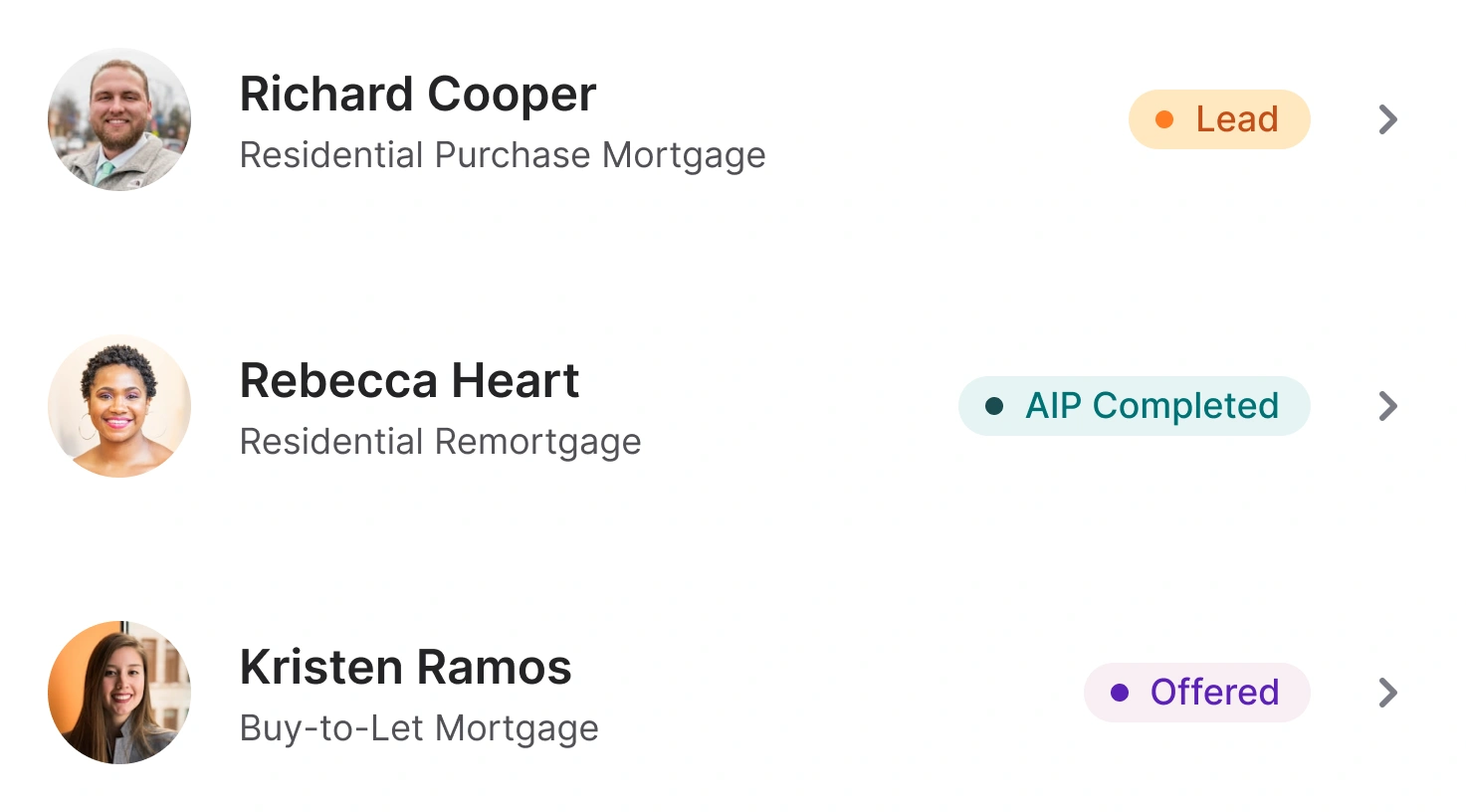The image size is (1466, 812).
Task: Click the purple status dot on Offered badge
Action: [1122, 692]
